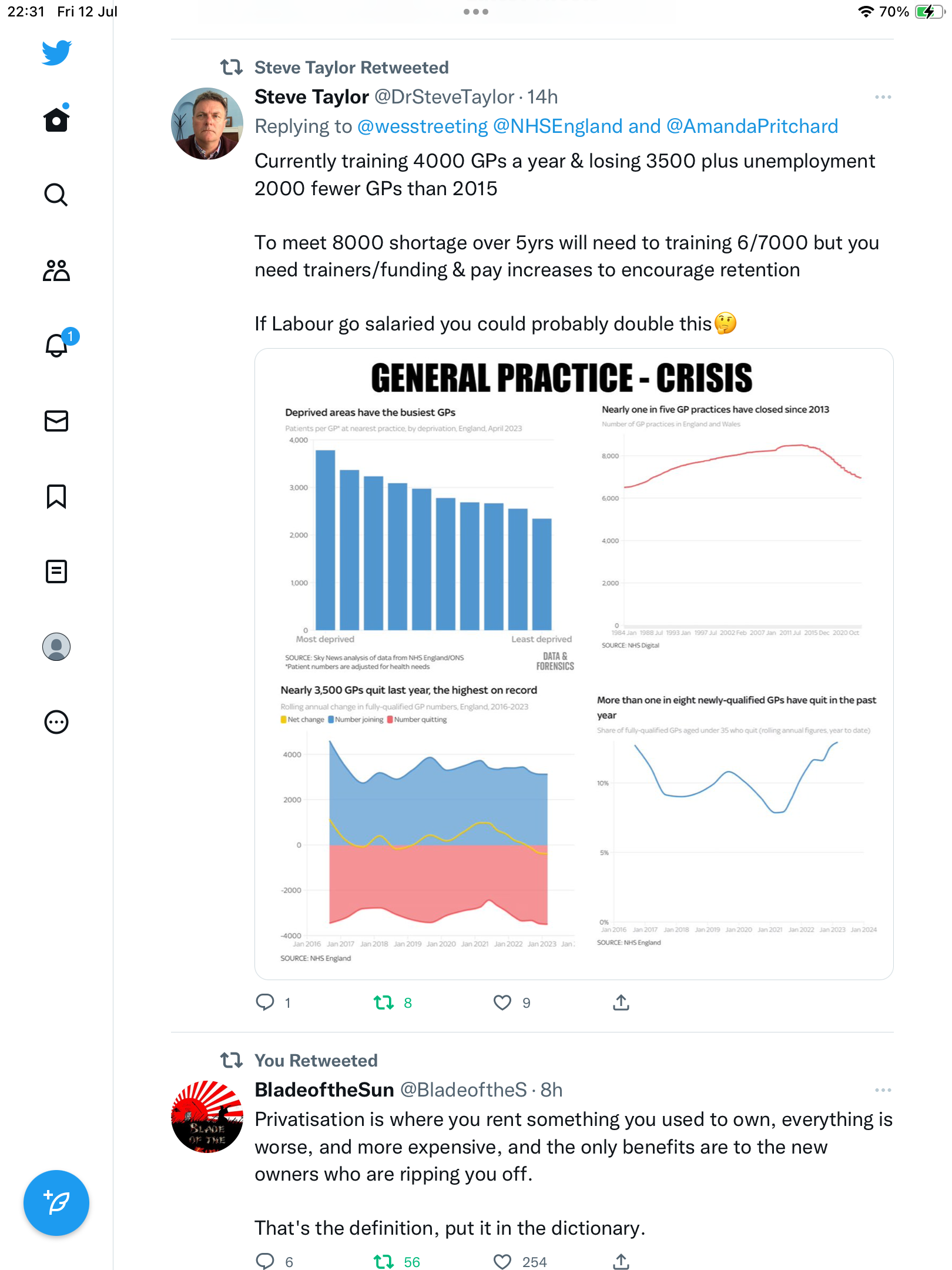
Task: Open the @wesstreeting mention link
Action: pyautogui.click(x=423, y=126)
